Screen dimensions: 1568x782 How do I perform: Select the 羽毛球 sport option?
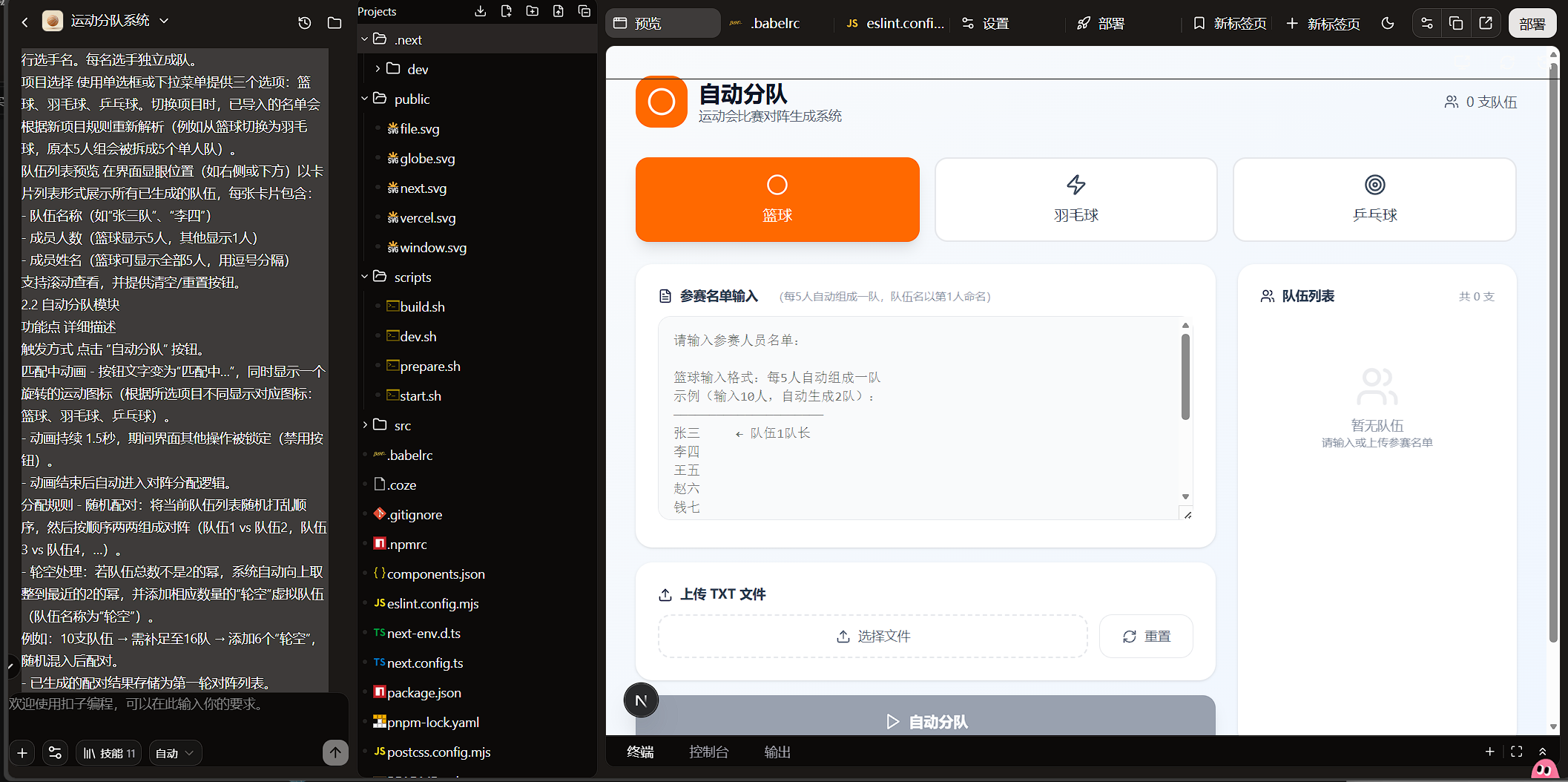[x=1075, y=200]
